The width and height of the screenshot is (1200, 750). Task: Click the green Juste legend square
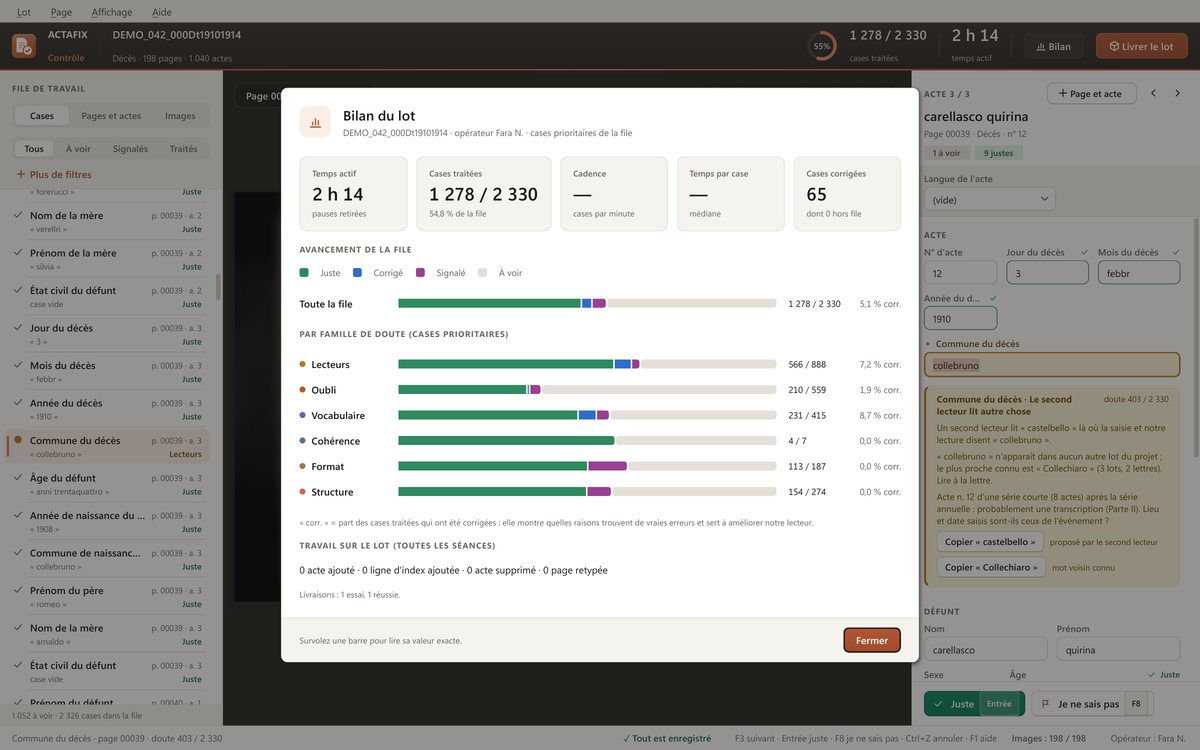(x=304, y=272)
